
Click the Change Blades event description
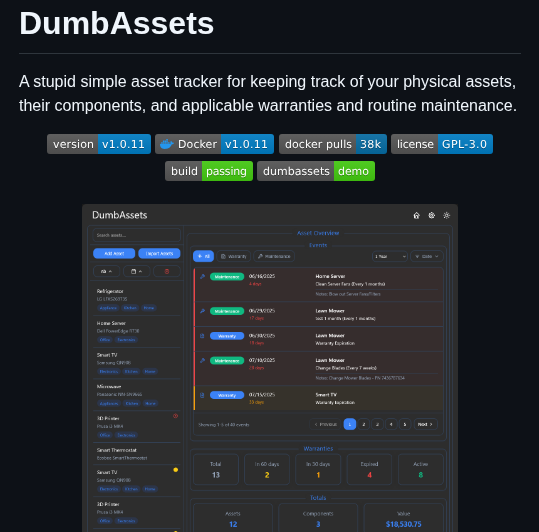(346, 368)
